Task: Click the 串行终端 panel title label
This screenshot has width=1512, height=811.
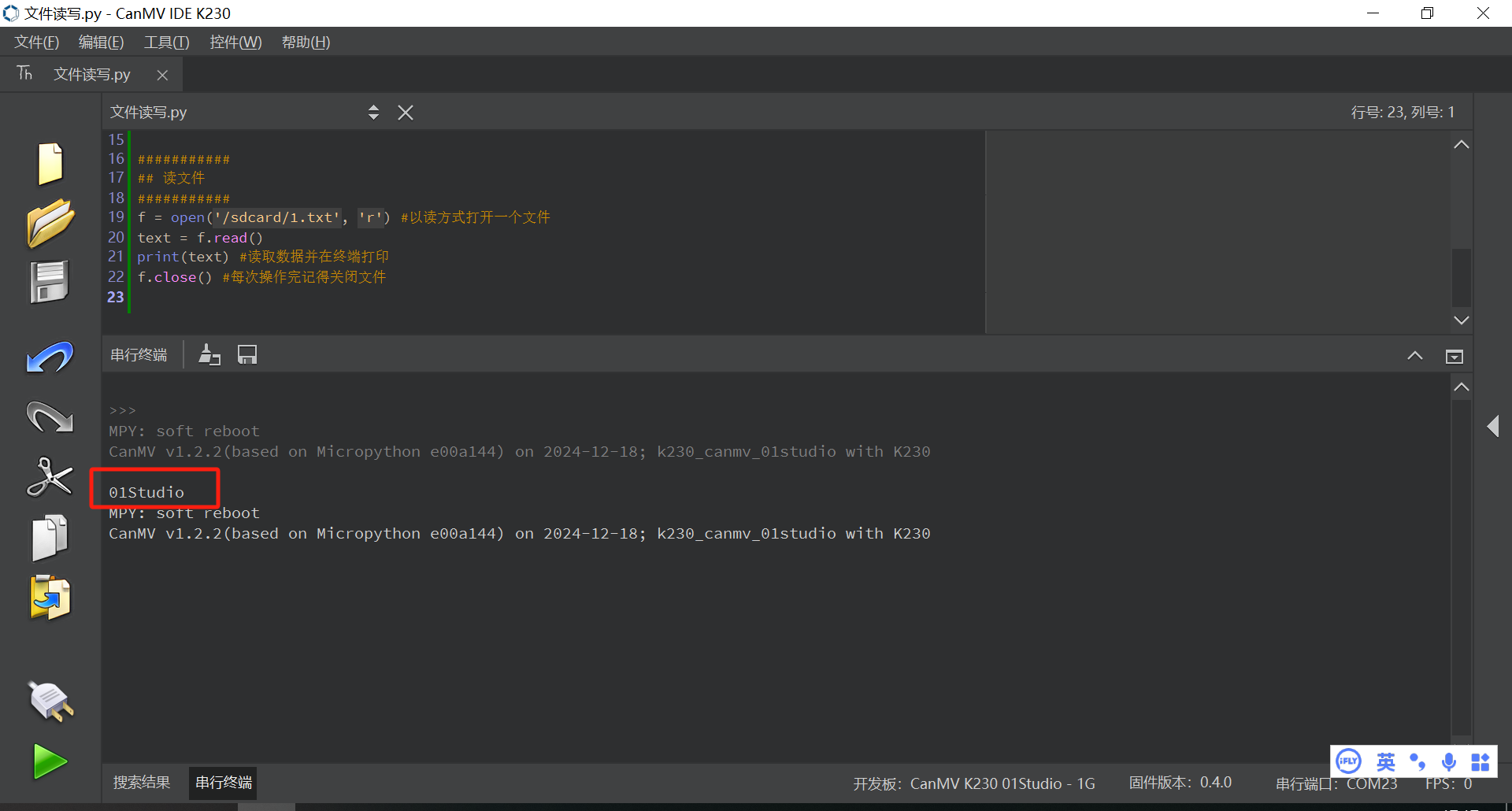Action: [139, 355]
